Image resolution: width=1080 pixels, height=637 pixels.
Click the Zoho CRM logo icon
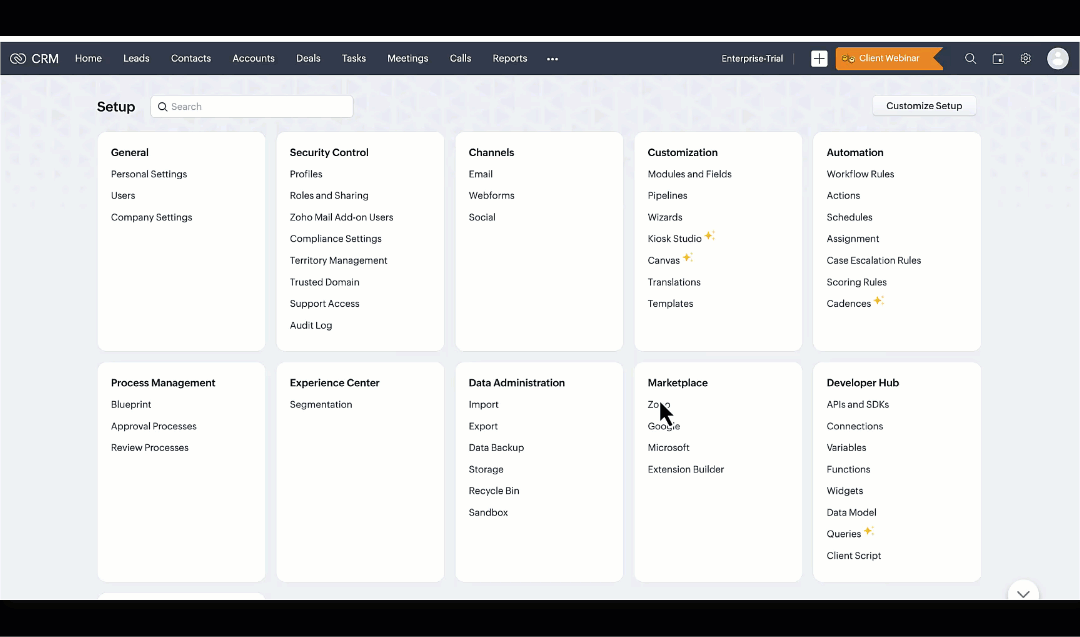(18, 59)
